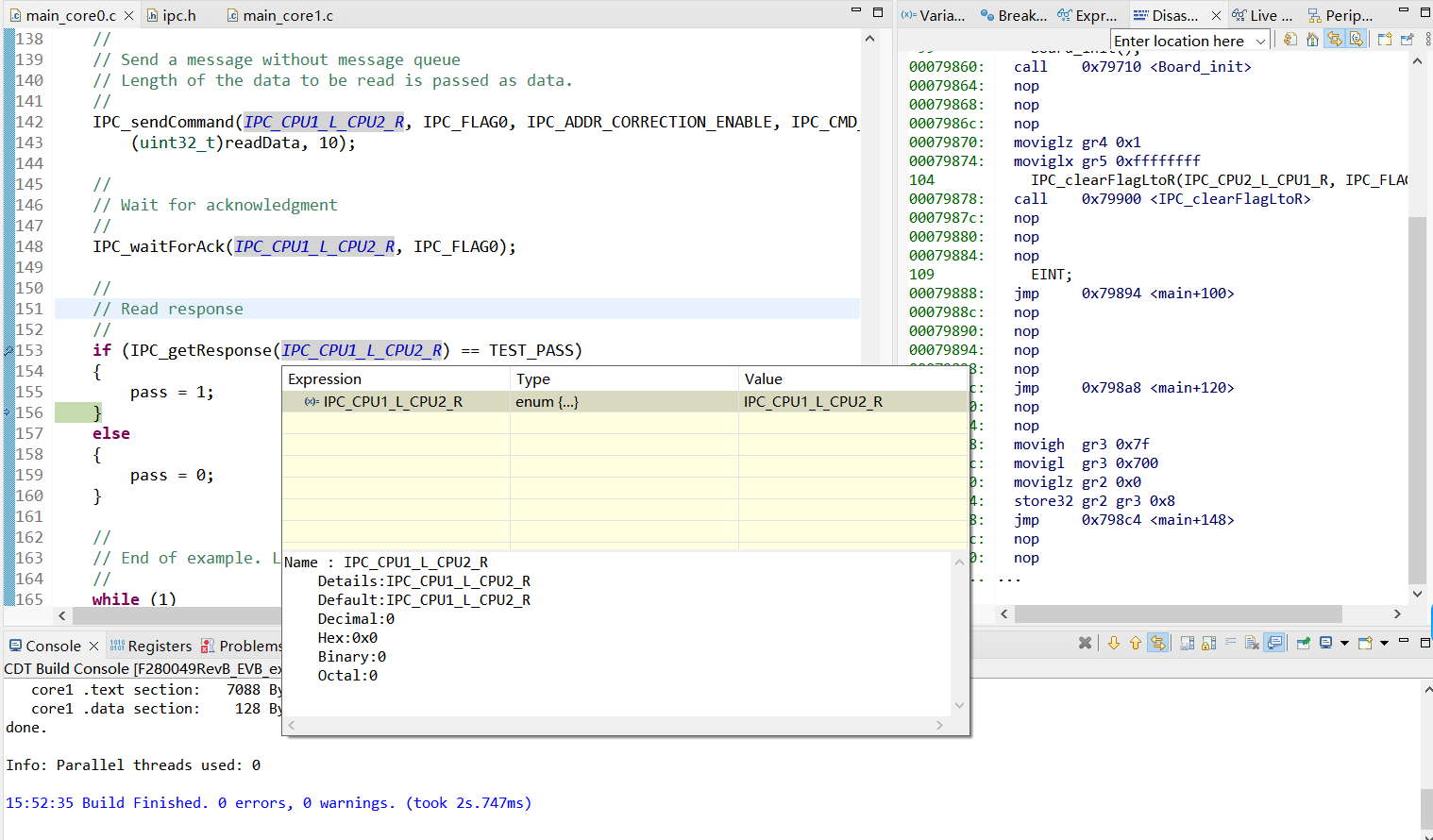The image size is (1433, 840).
Task: Switch to the Registers tab
Action: [151, 646]
